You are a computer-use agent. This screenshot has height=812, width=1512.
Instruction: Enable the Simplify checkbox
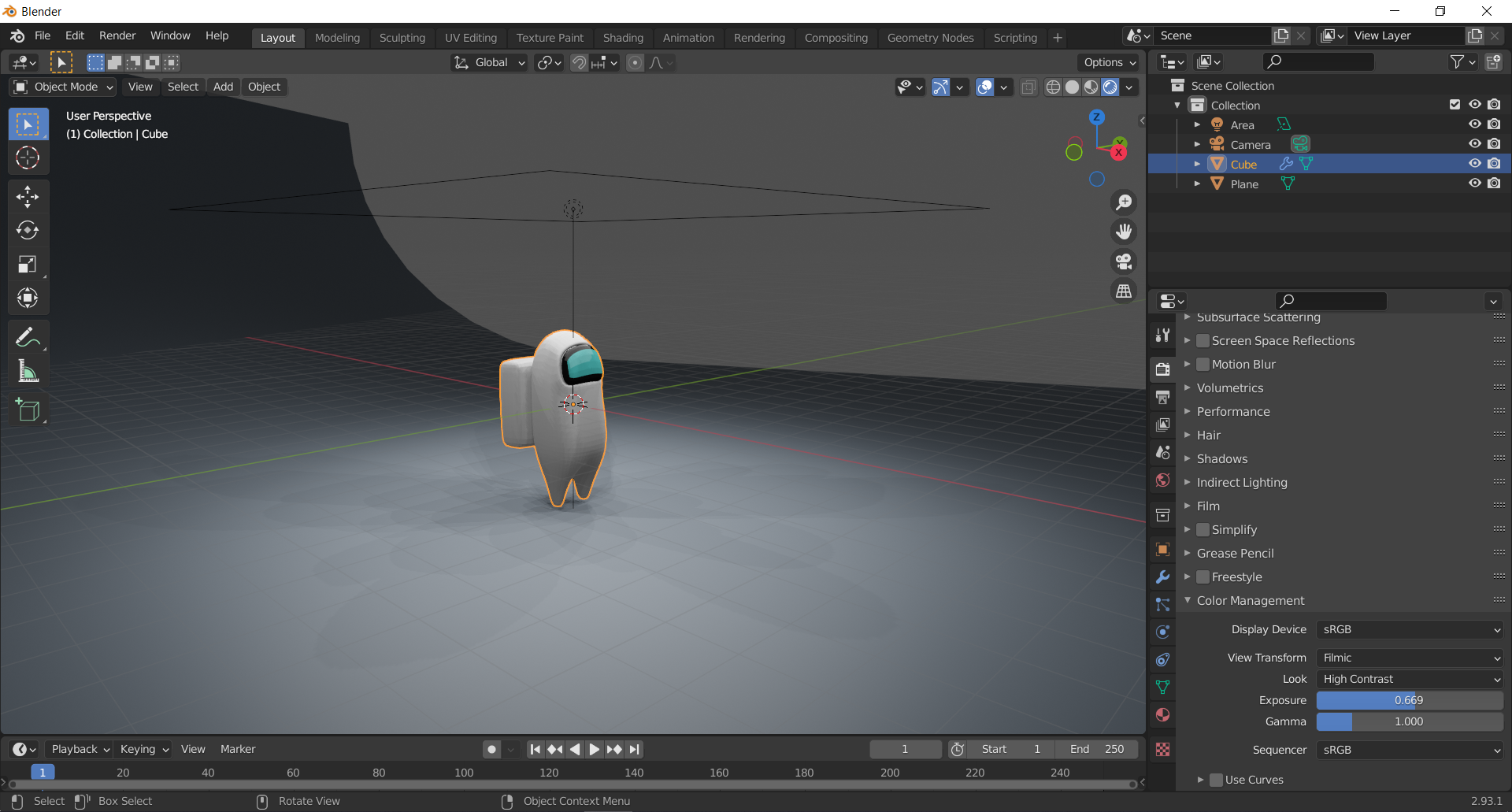click(x=1203, y=530)
